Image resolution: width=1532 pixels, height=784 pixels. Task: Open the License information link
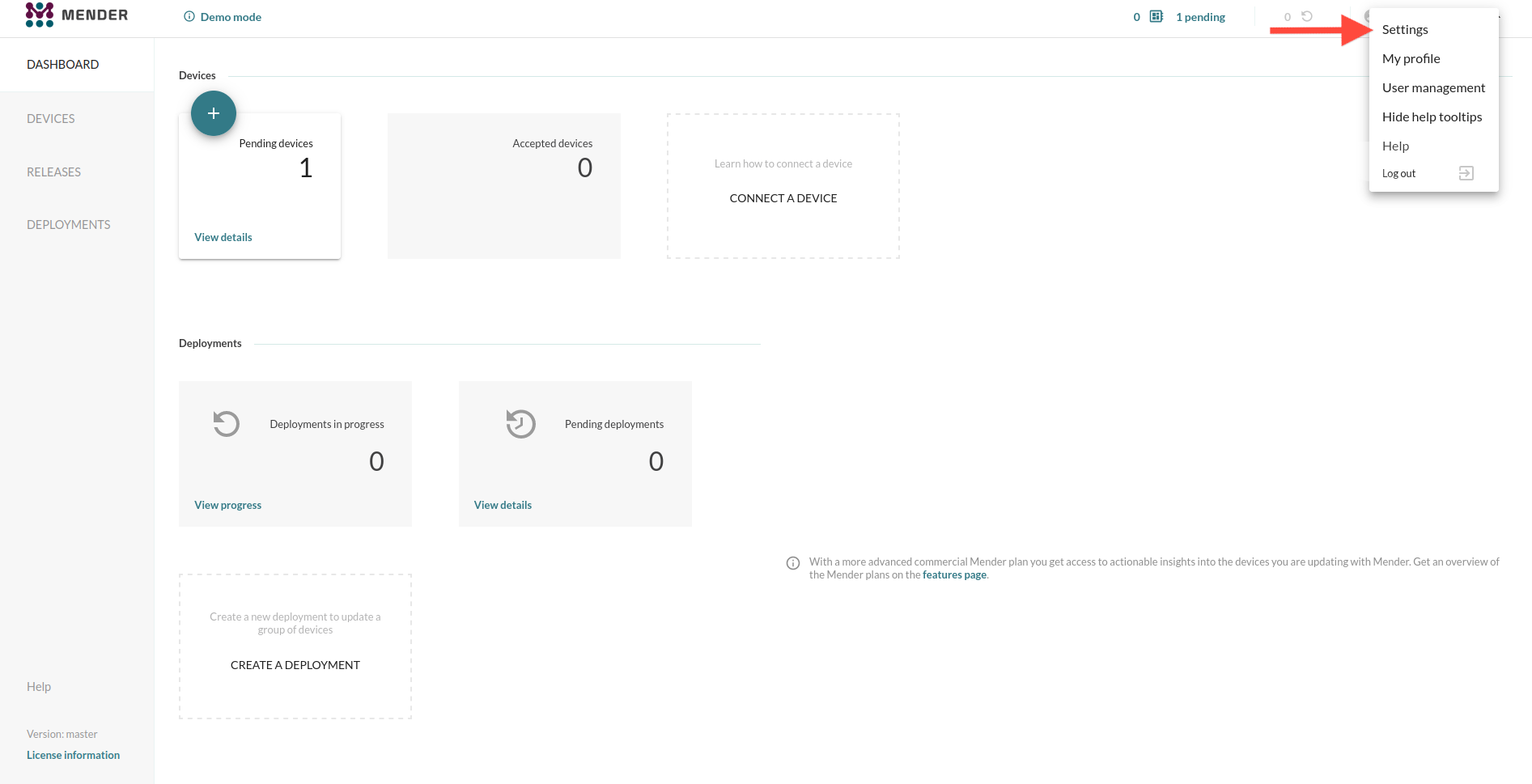pos(73,755)
